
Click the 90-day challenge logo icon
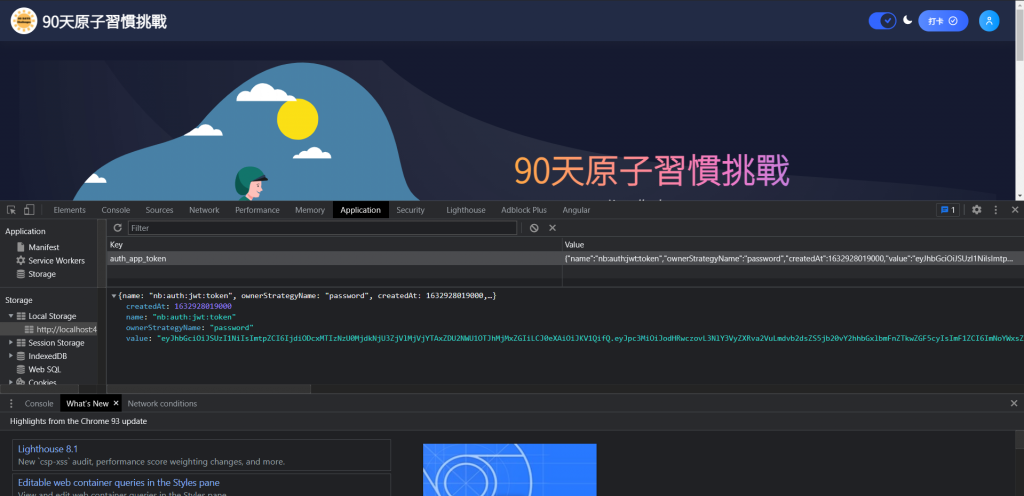[24, 21]
